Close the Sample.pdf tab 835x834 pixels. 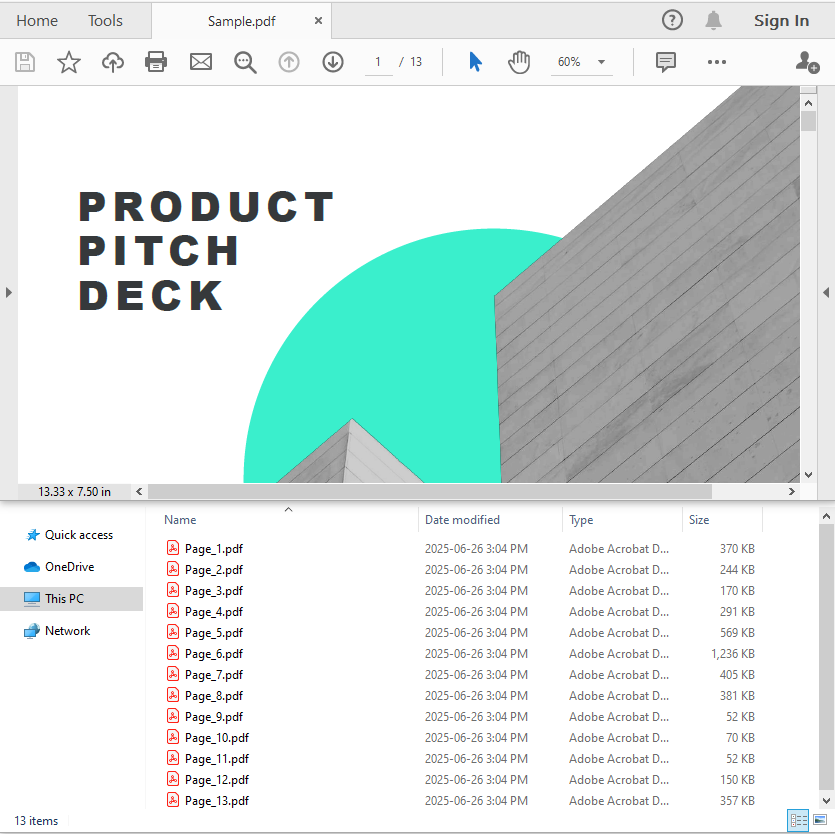click(318, 21)
